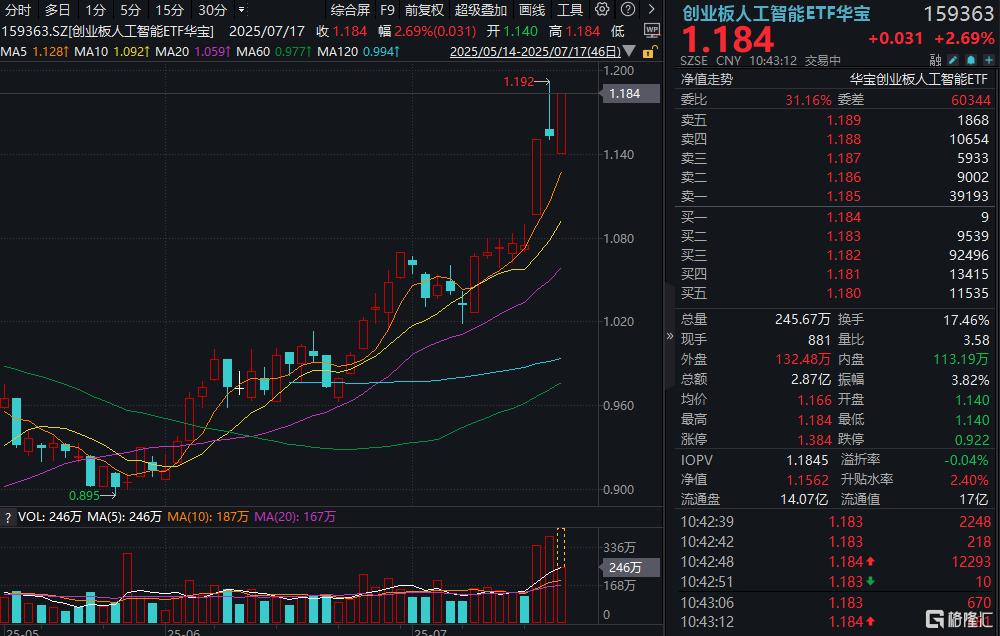The width and height of the screenshot is (1000, 636).
Task: Click the date range 2025/05/14-2025/07/17 link
Action: 536,52
